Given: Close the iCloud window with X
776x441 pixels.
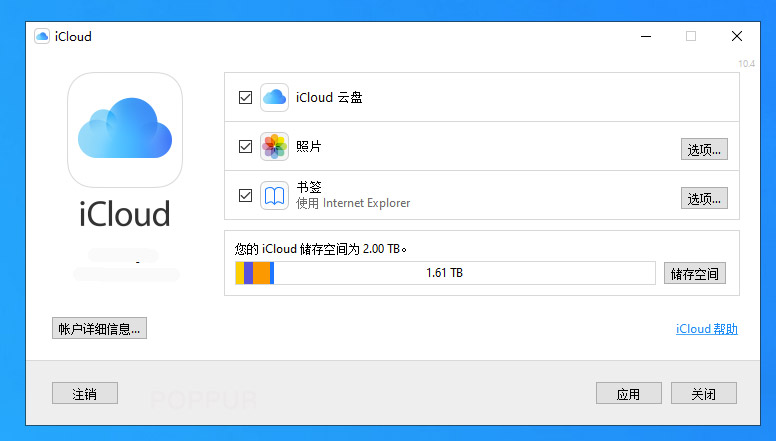Looking at the screenshot, I should 737,36.
